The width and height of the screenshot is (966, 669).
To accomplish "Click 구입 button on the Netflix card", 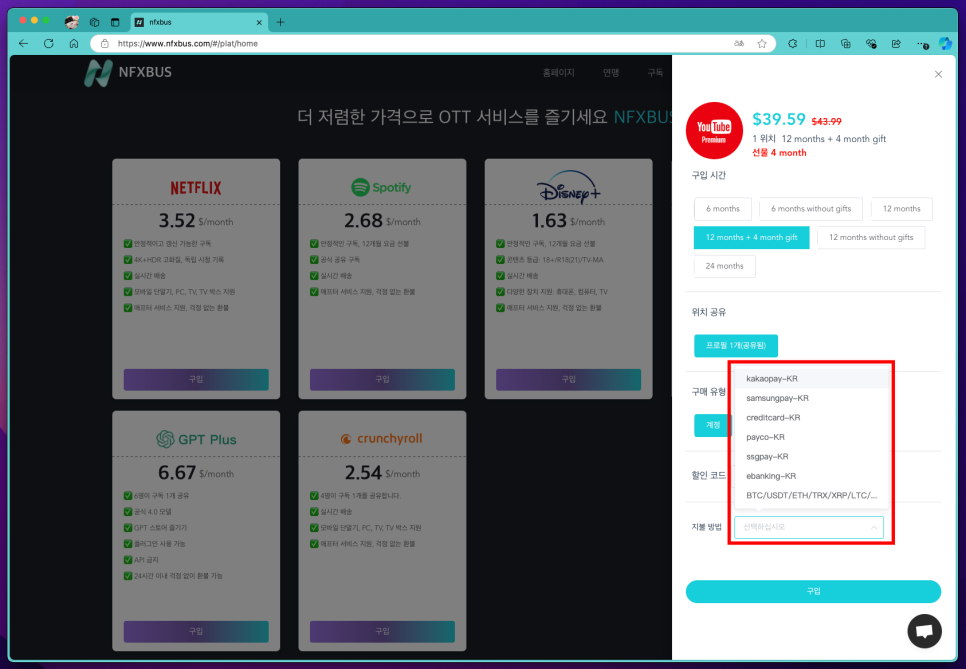I will coord(196,379).
